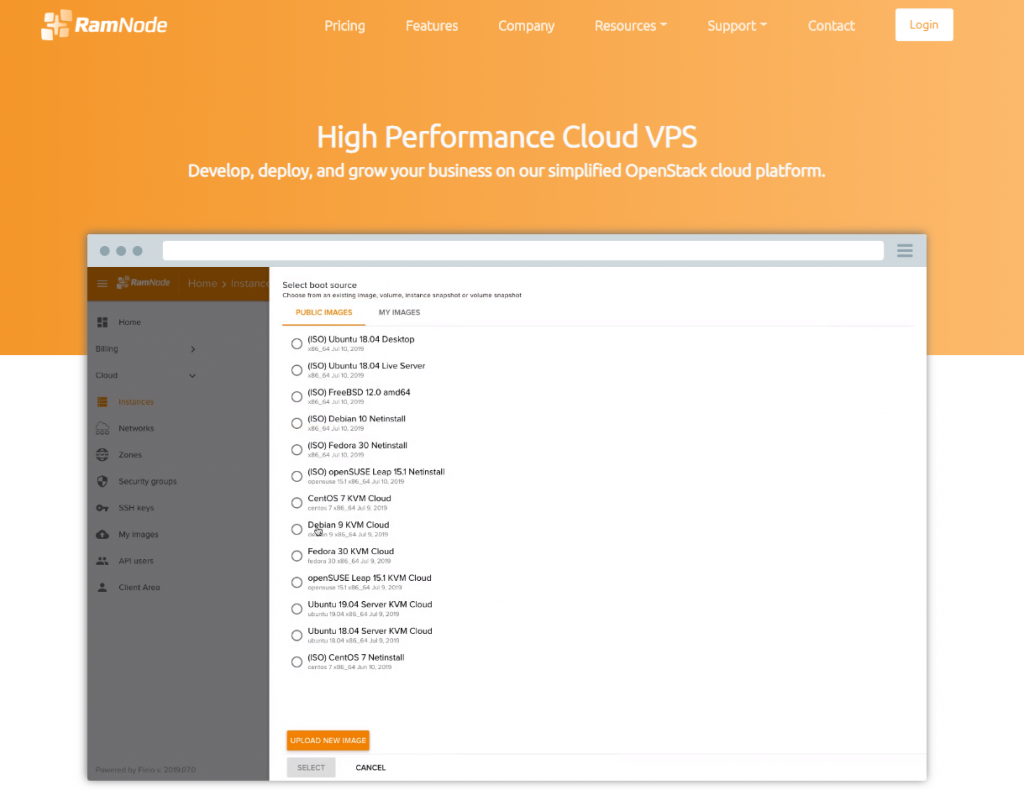This screenshot has height=790, width=1024.
Task: Select Debian 9 KVM Cloud boot source
Action: pos(296,529)
